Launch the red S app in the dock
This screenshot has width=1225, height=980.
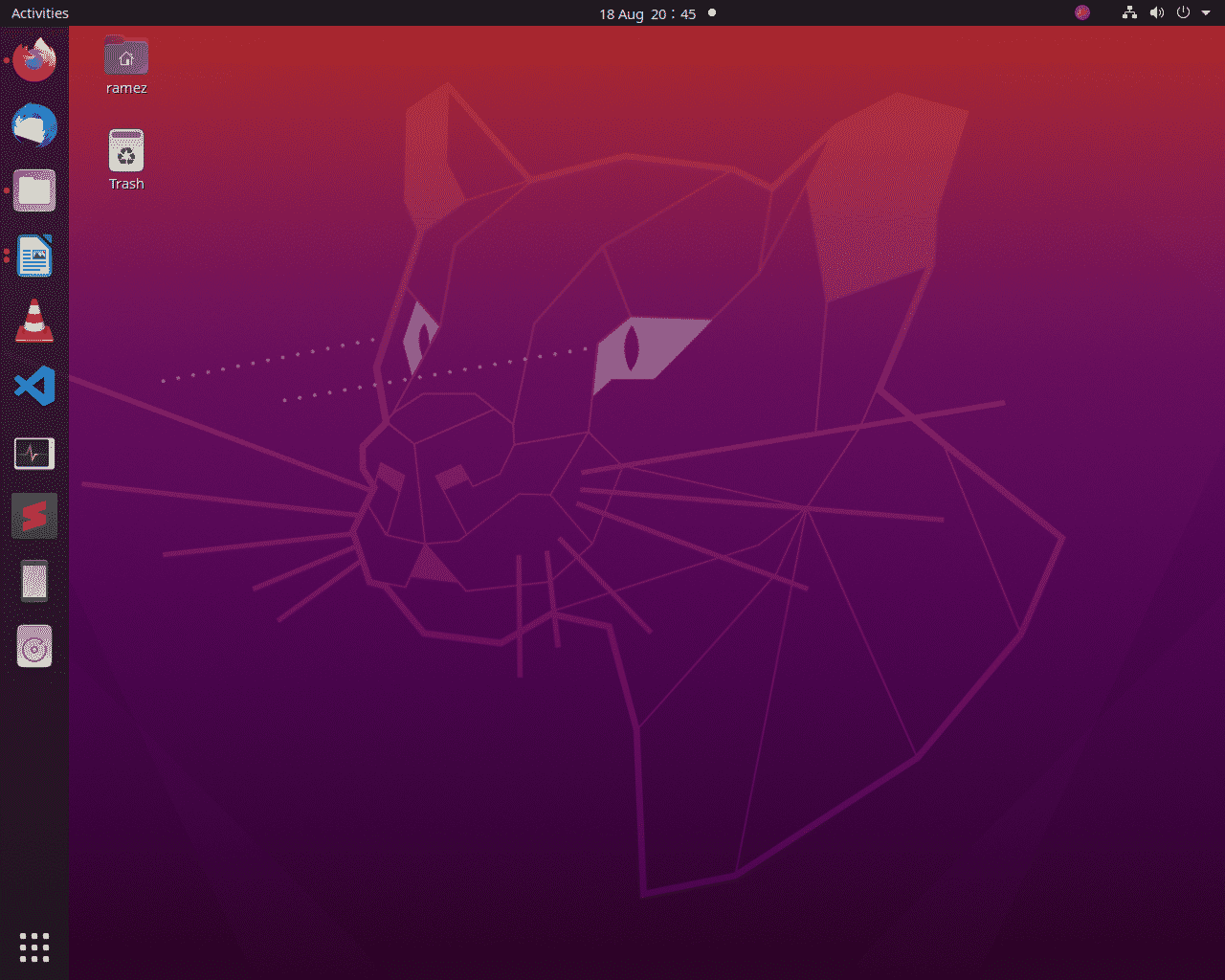(x=34, y=517)
